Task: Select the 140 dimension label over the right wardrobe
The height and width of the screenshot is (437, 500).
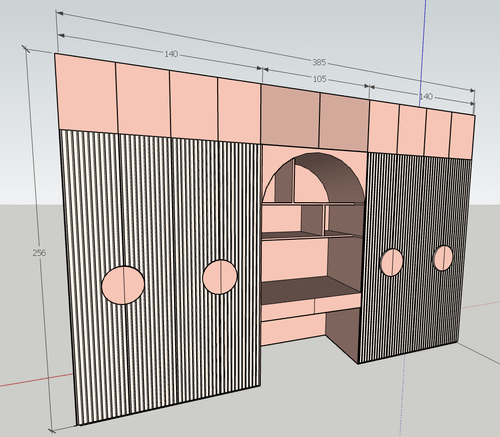Action: tap(426, 97)
